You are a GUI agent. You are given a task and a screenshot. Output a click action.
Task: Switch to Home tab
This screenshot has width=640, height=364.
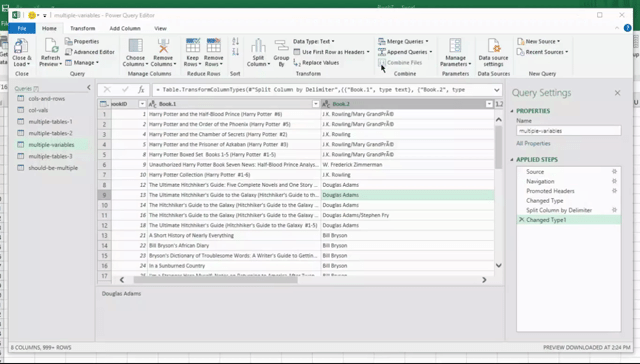coord(49,28)
